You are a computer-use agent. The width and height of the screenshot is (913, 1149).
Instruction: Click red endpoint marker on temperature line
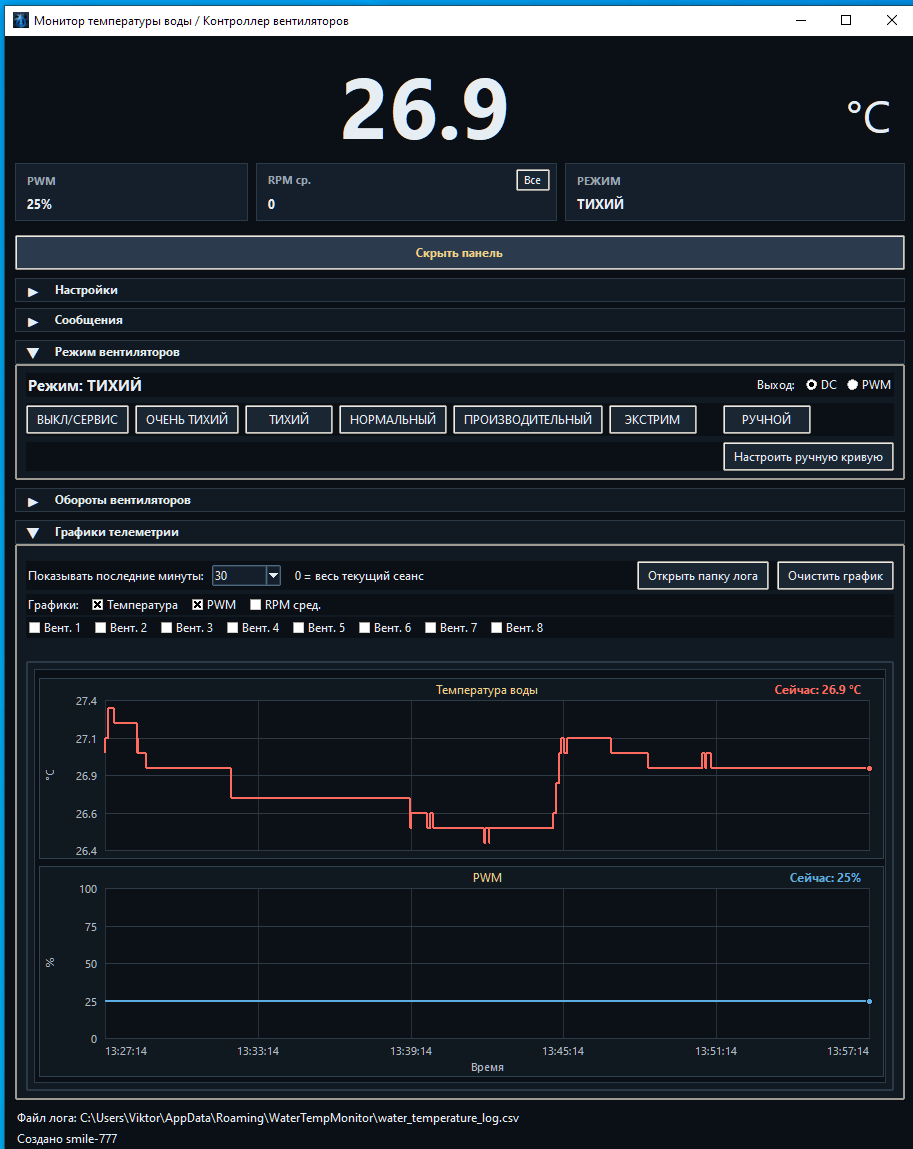click(x=870, y=769)
